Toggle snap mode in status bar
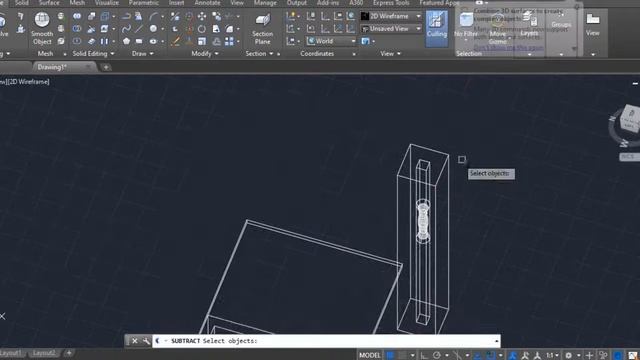This screenshot has height=360, width=640. (402, 356)
